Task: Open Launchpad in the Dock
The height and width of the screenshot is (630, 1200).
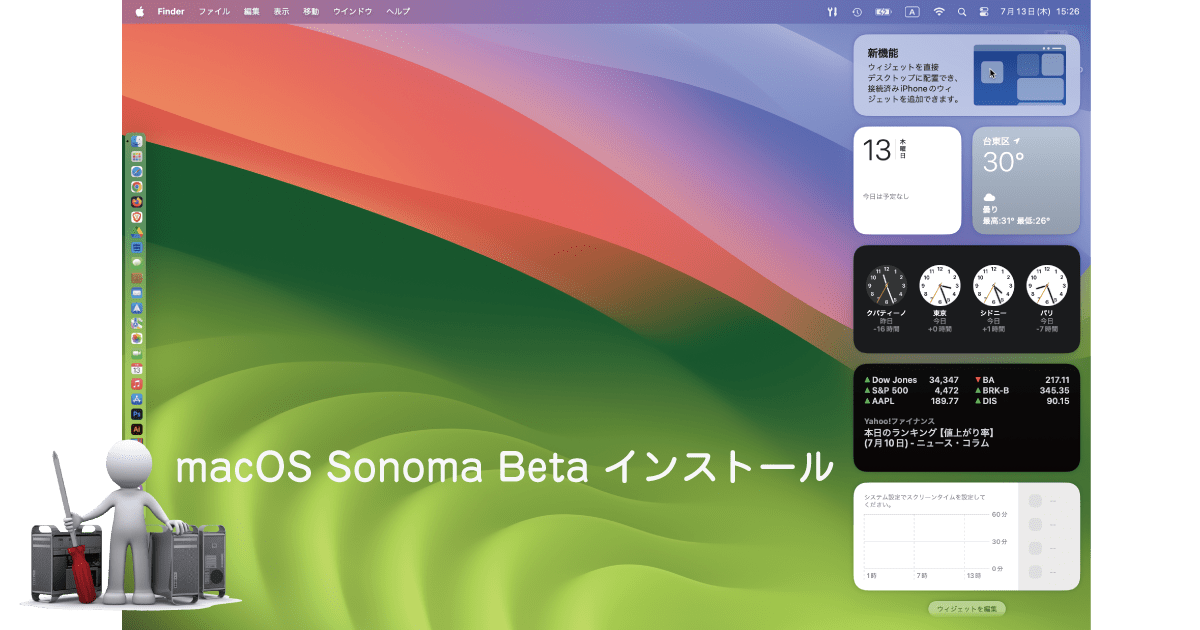Action: point(137,157)
